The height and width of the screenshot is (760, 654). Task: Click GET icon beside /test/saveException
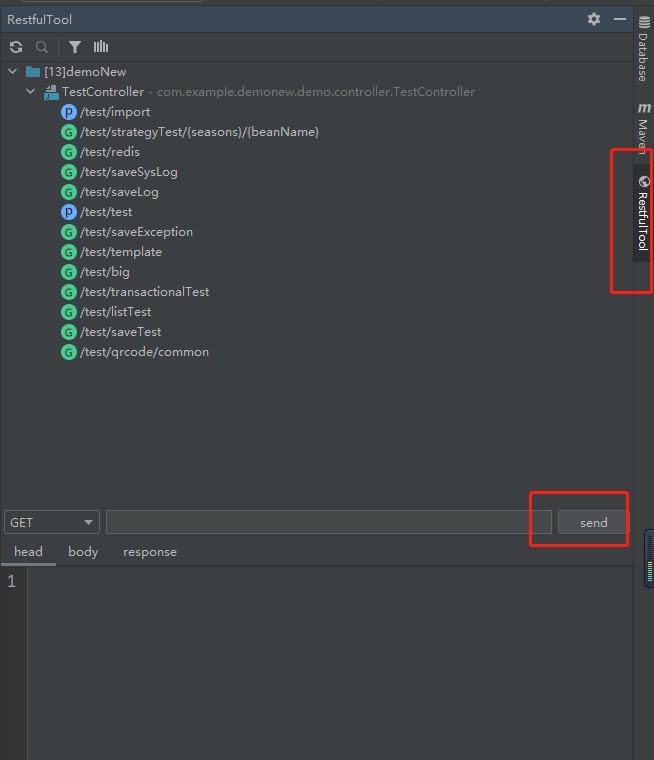[69, 232]
